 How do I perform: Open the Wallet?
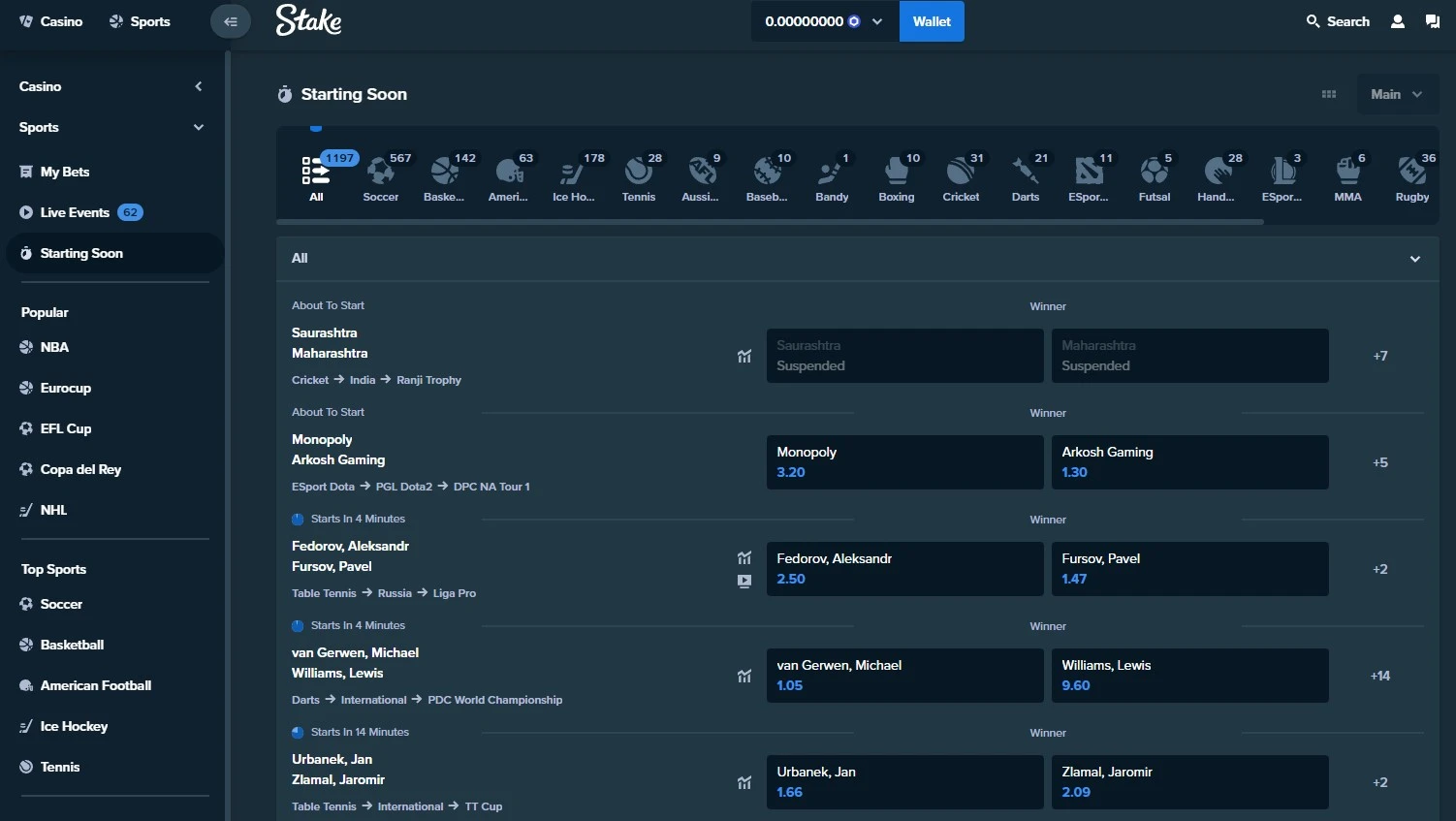click(932, 21)
